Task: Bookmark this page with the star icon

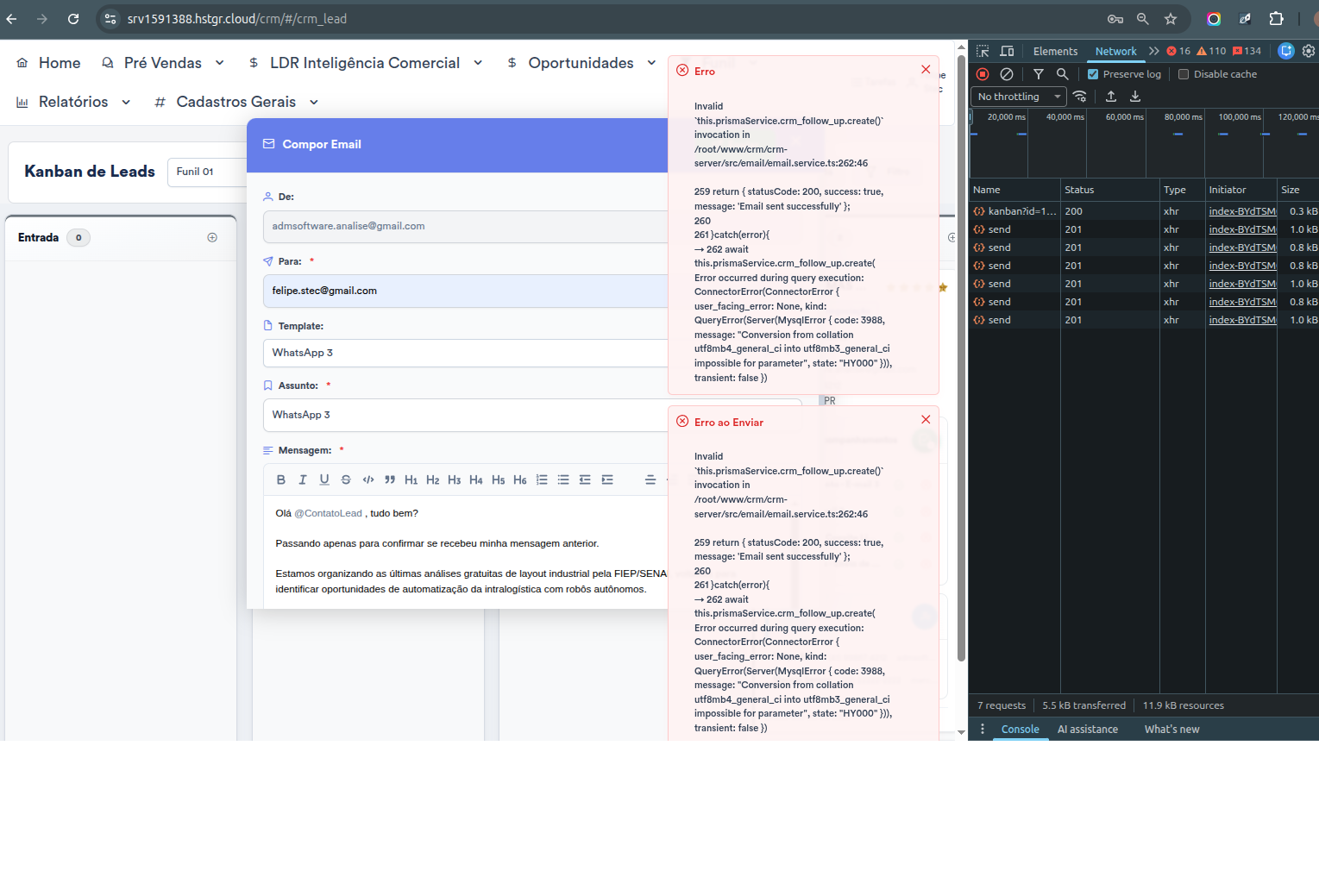Action: click(x=1171, y=19)
